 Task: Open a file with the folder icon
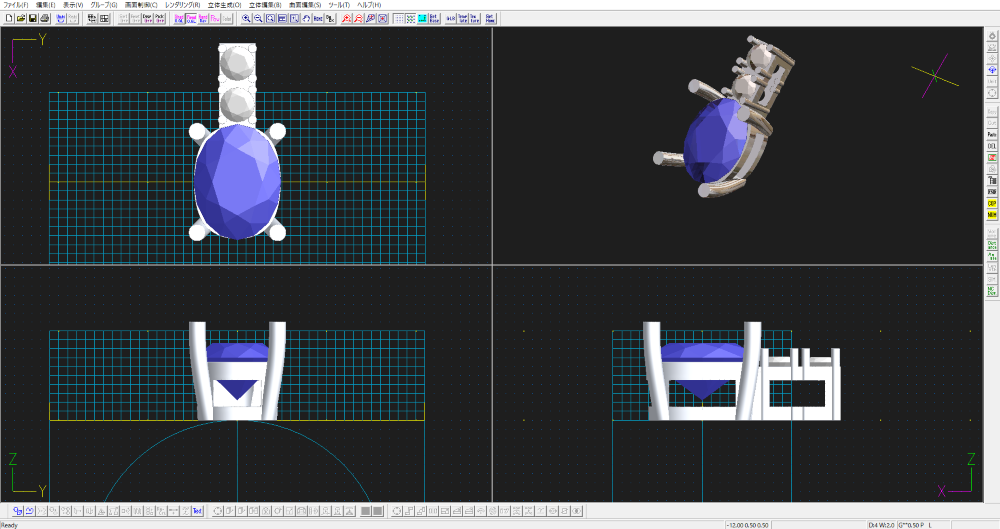tap(20, 18)
